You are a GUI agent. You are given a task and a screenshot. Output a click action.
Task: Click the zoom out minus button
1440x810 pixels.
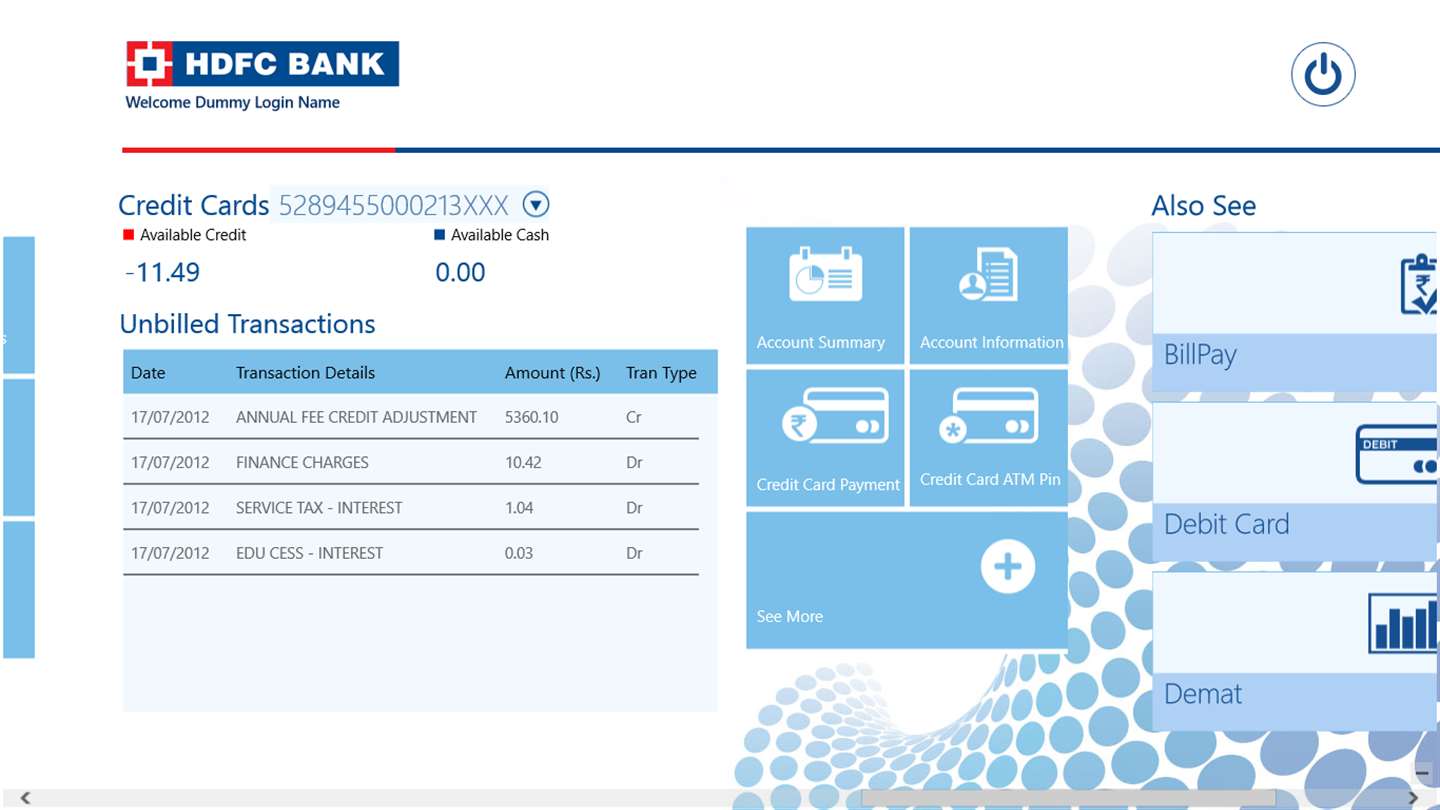1422,773
